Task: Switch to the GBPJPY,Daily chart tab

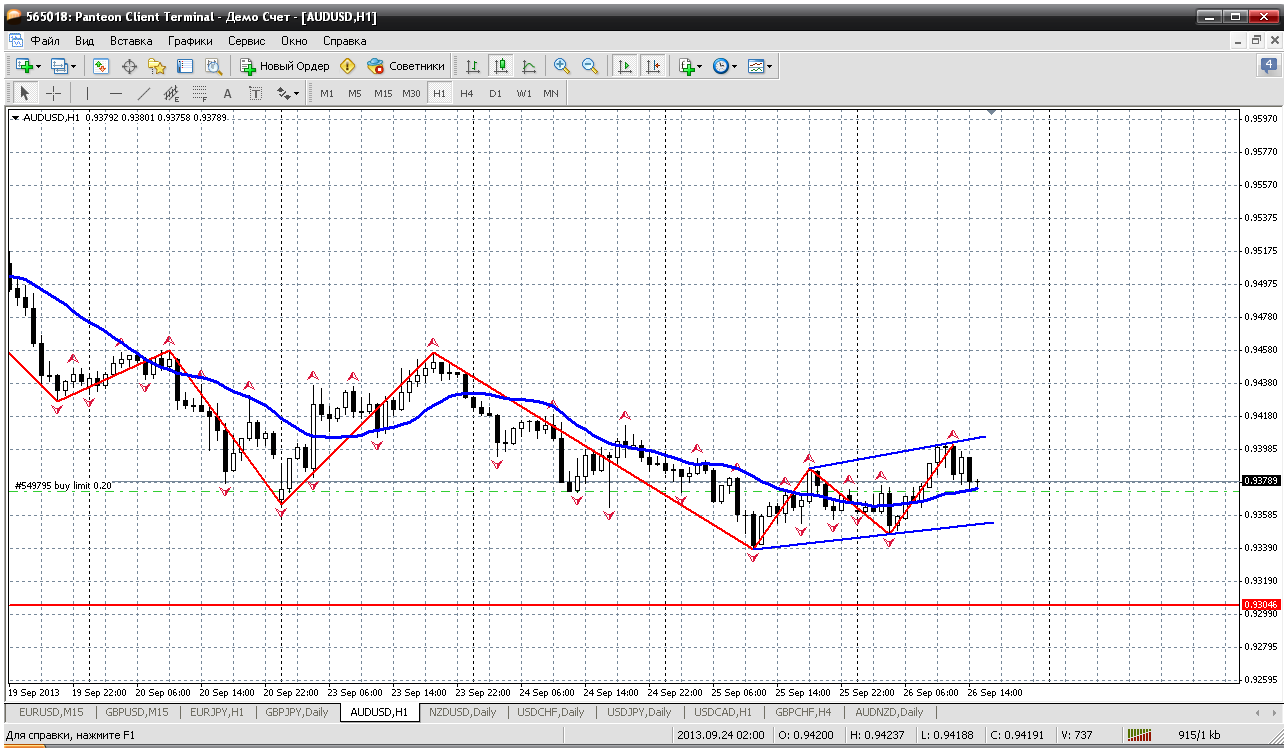Action: 297,712
